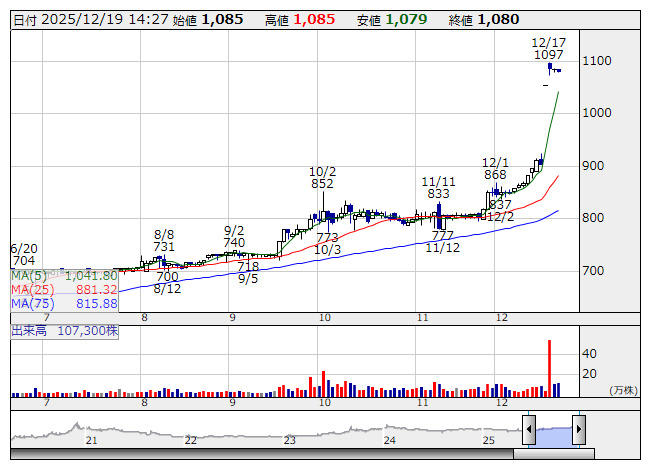Click the 終値 closing price value
Screen dimensions: 653x470
(497, 19)
